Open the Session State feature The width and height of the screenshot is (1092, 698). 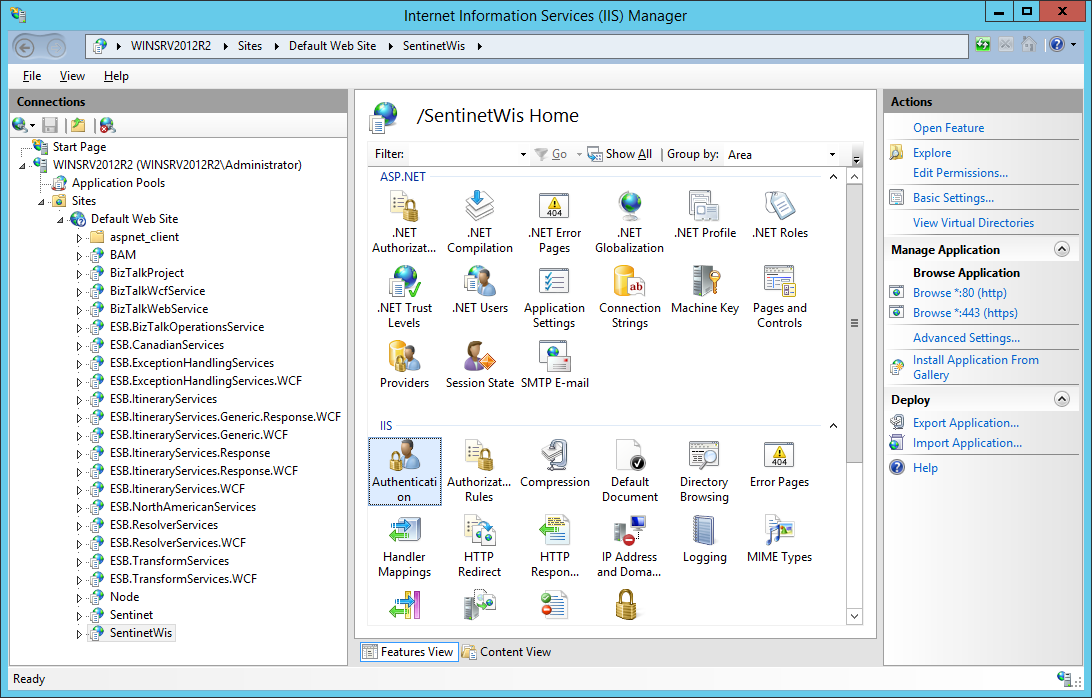tap(479, 364)
